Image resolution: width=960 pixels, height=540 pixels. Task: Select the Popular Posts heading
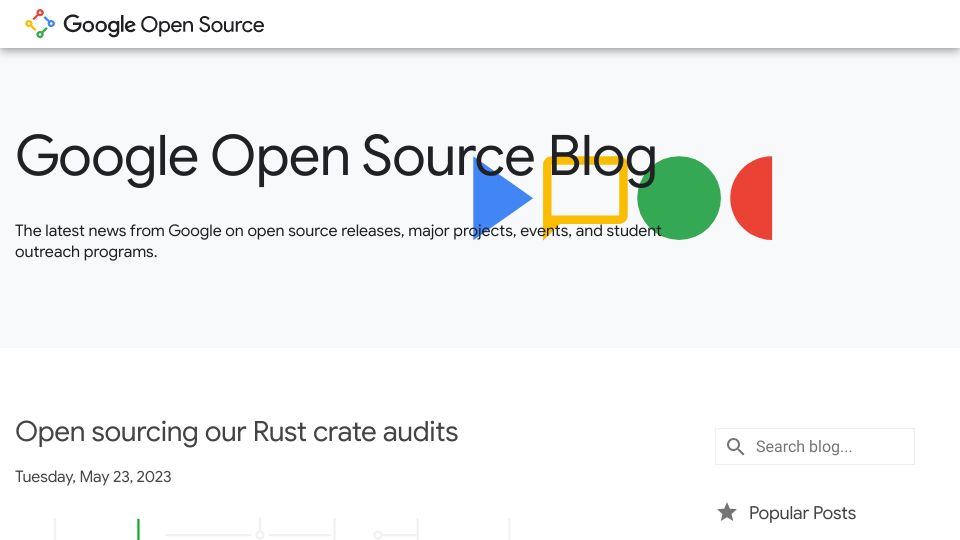[x=802, y=513]
